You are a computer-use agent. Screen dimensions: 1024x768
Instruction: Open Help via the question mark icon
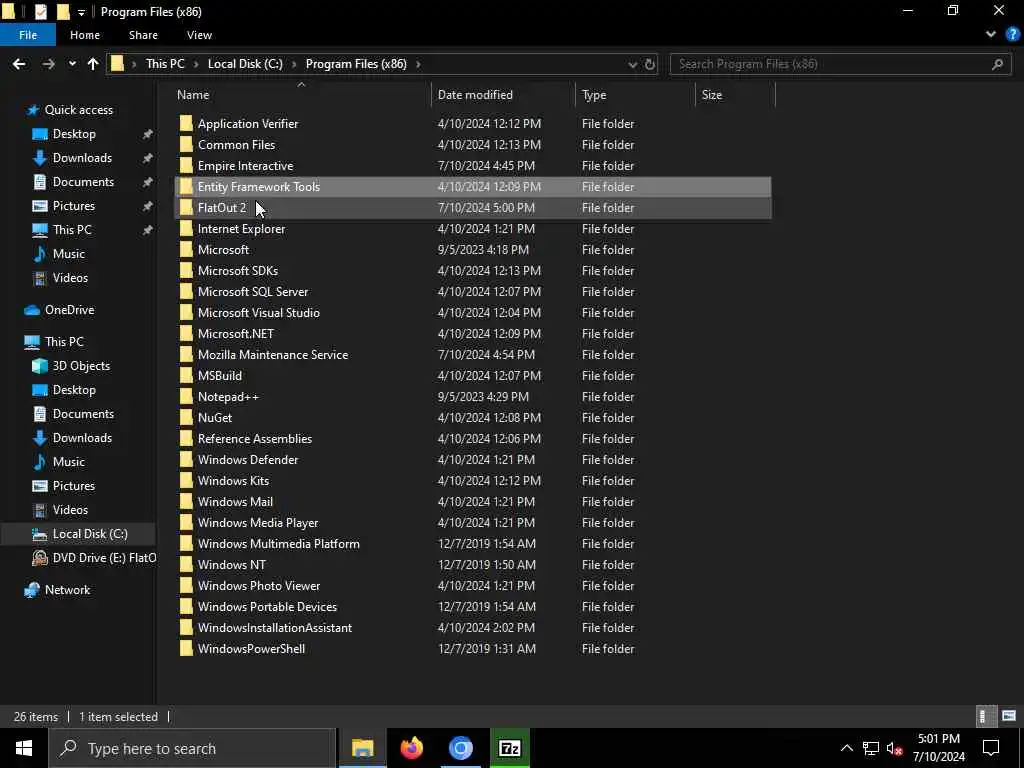click(x=1012, y=35)
